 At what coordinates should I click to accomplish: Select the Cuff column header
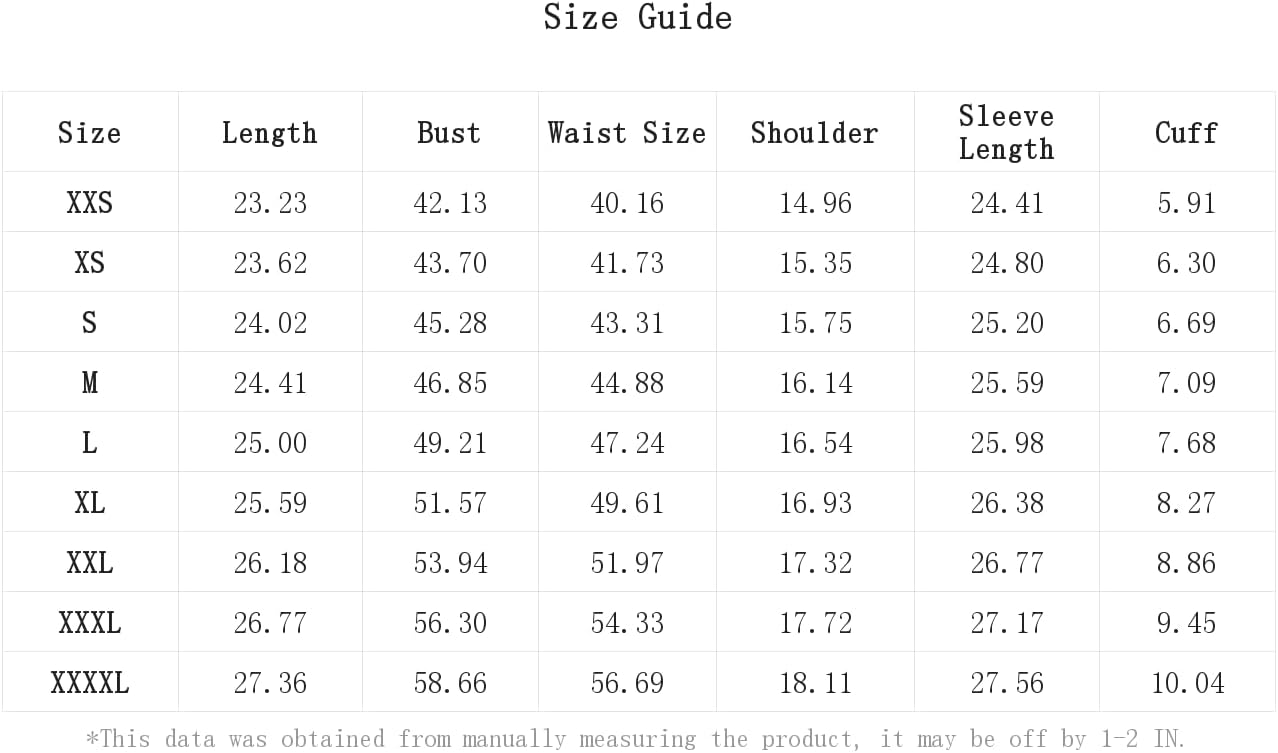1186,133
